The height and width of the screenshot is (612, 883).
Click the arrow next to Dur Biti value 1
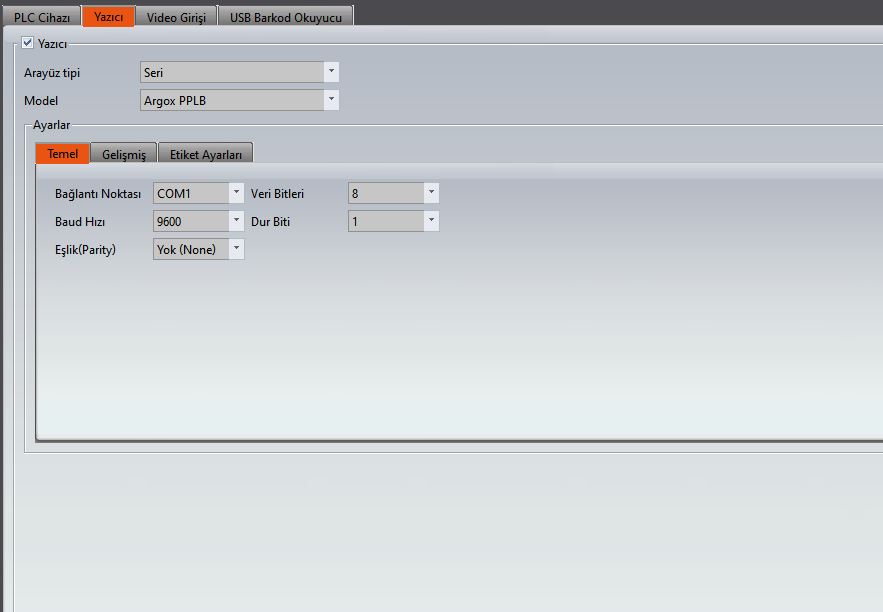[430, 221]
